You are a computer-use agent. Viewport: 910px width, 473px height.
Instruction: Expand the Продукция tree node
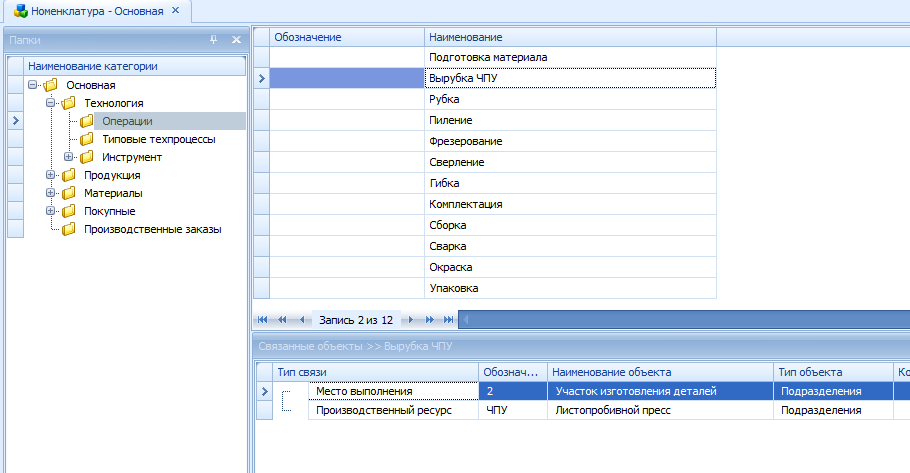(50, 175)
